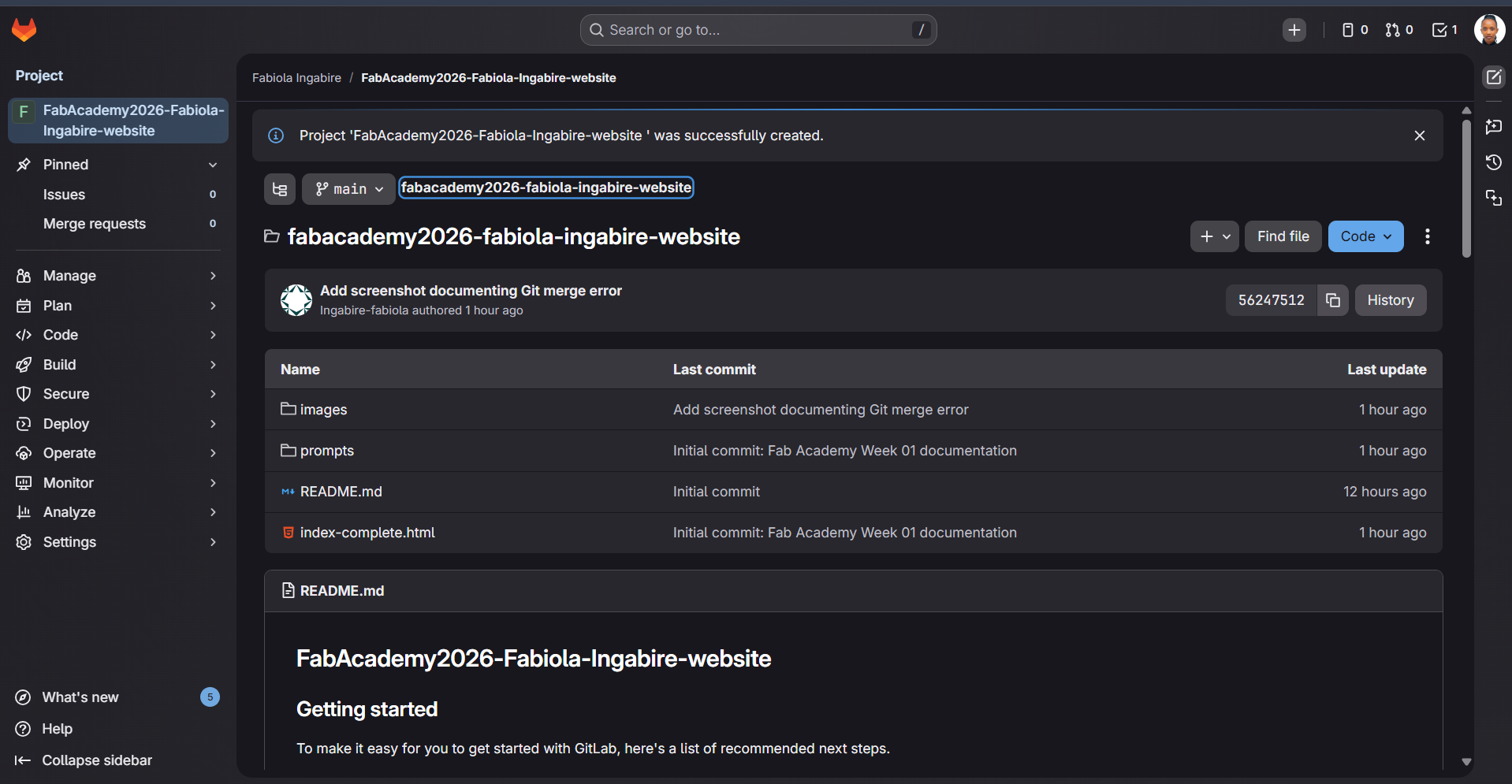Expand the Plan menu
The height and width of the screenshot is (784, 1512).
[118, 306]
